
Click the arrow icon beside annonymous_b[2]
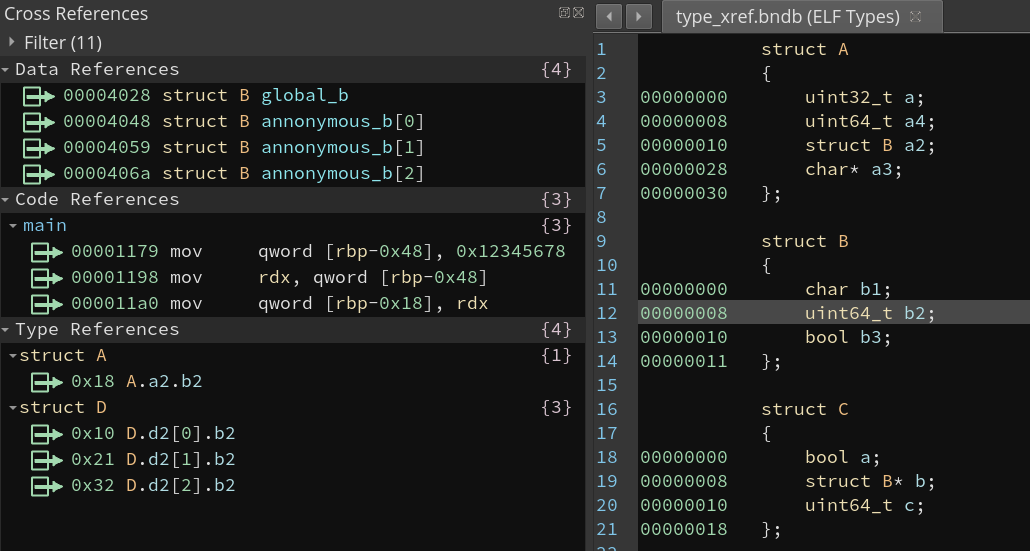pyautogui.click(x=39, y=174)
